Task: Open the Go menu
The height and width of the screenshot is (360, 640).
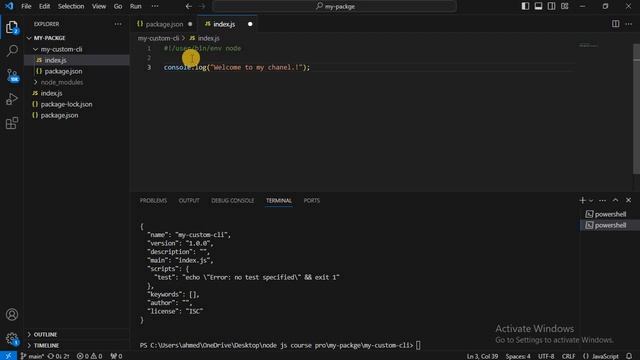Action: [x=118, y=6]
